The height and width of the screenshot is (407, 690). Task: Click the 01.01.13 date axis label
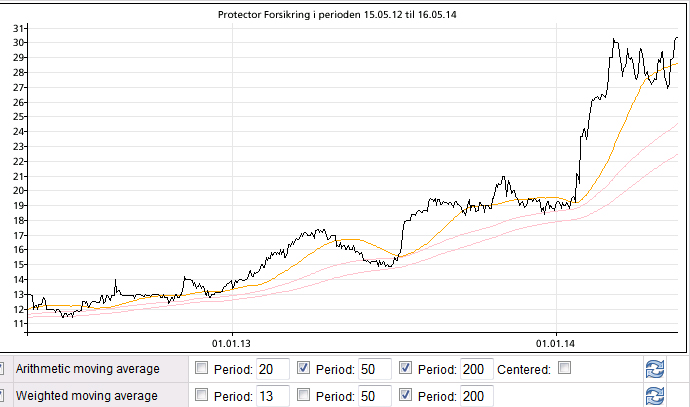[x=231, y=340]
